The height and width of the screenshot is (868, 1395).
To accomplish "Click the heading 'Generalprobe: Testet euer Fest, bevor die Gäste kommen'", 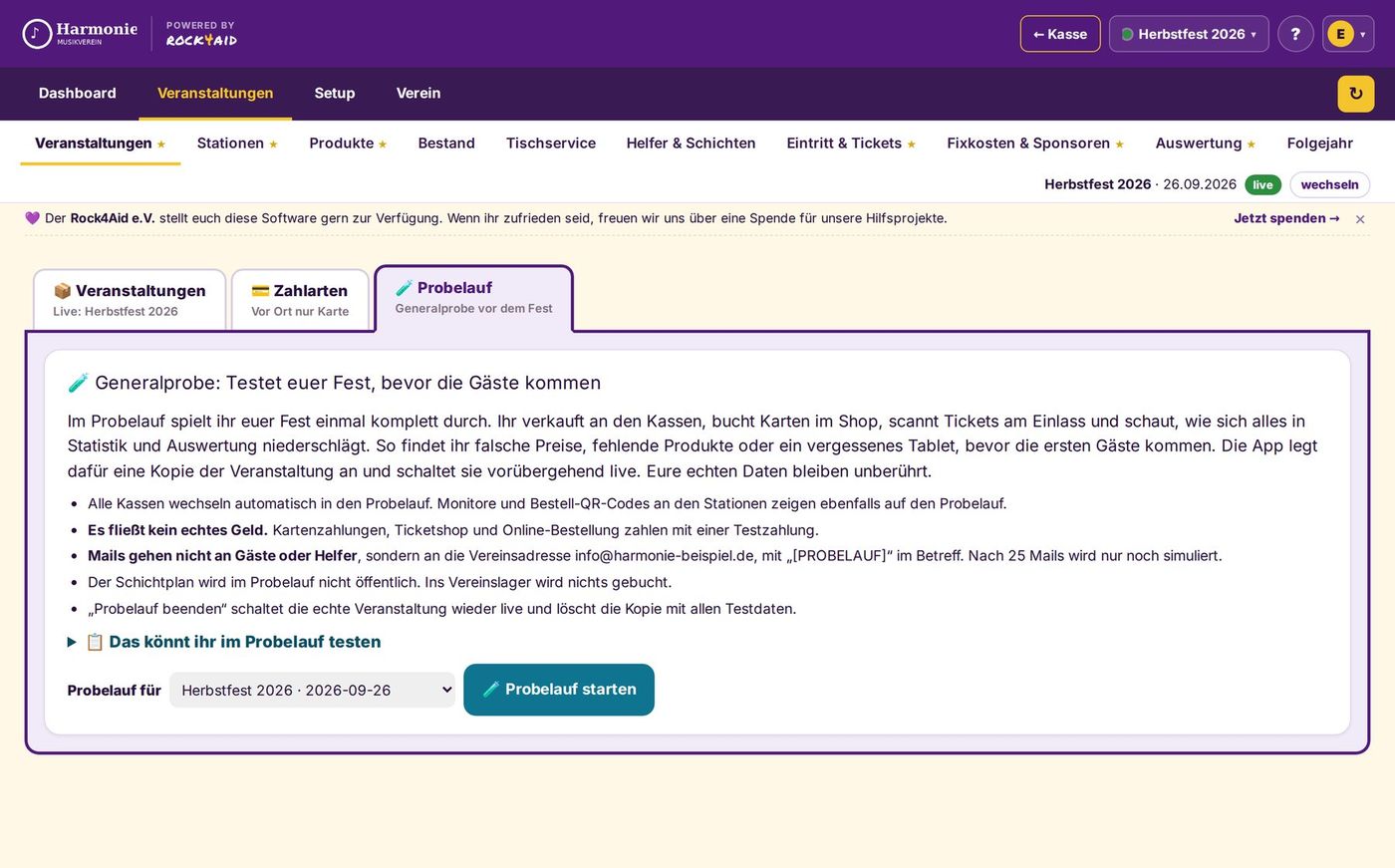I will coord(334,383).
